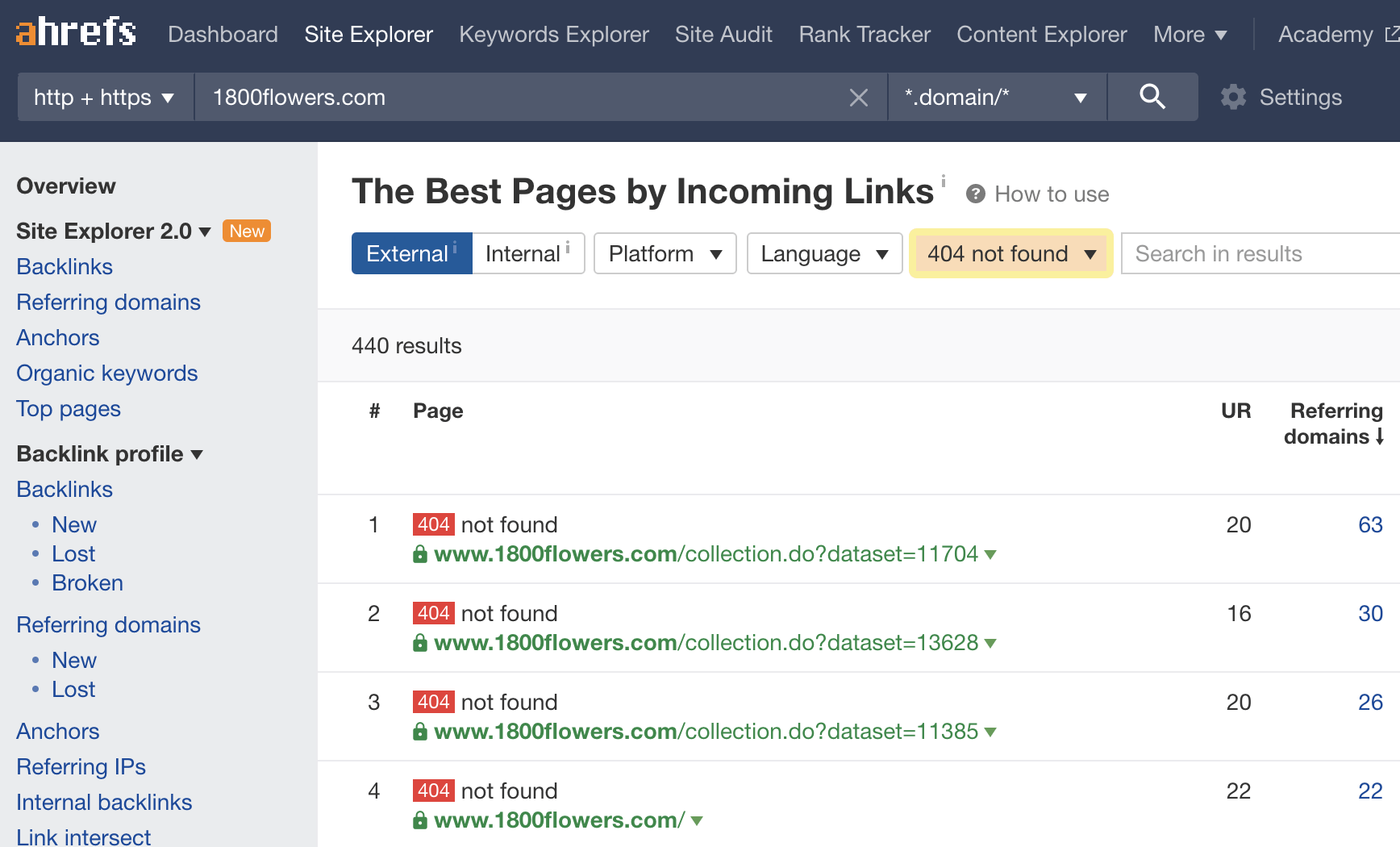Screen dimensions: 1400x847
Task: Open the 404 not found filter dropdown
Action: 1010,254
